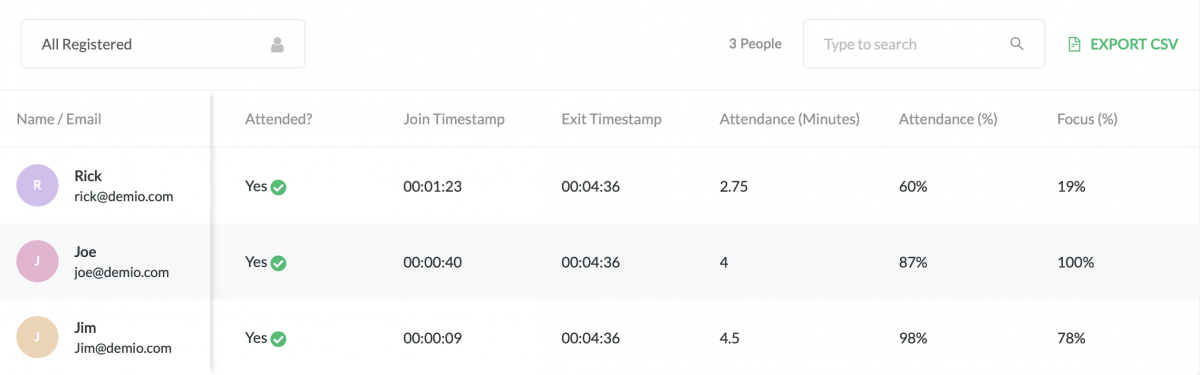Select Joe's name in the table
The image size is (1200, 375).
click(85, 252)
